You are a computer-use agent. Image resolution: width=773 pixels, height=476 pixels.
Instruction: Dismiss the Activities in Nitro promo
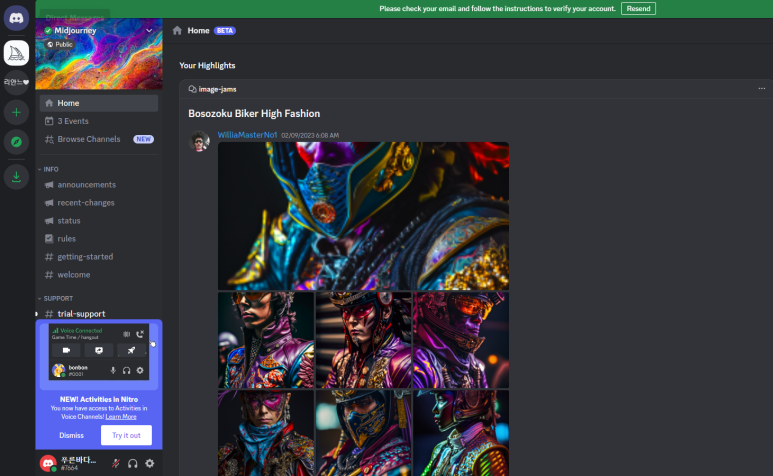[x=71, y=435]
